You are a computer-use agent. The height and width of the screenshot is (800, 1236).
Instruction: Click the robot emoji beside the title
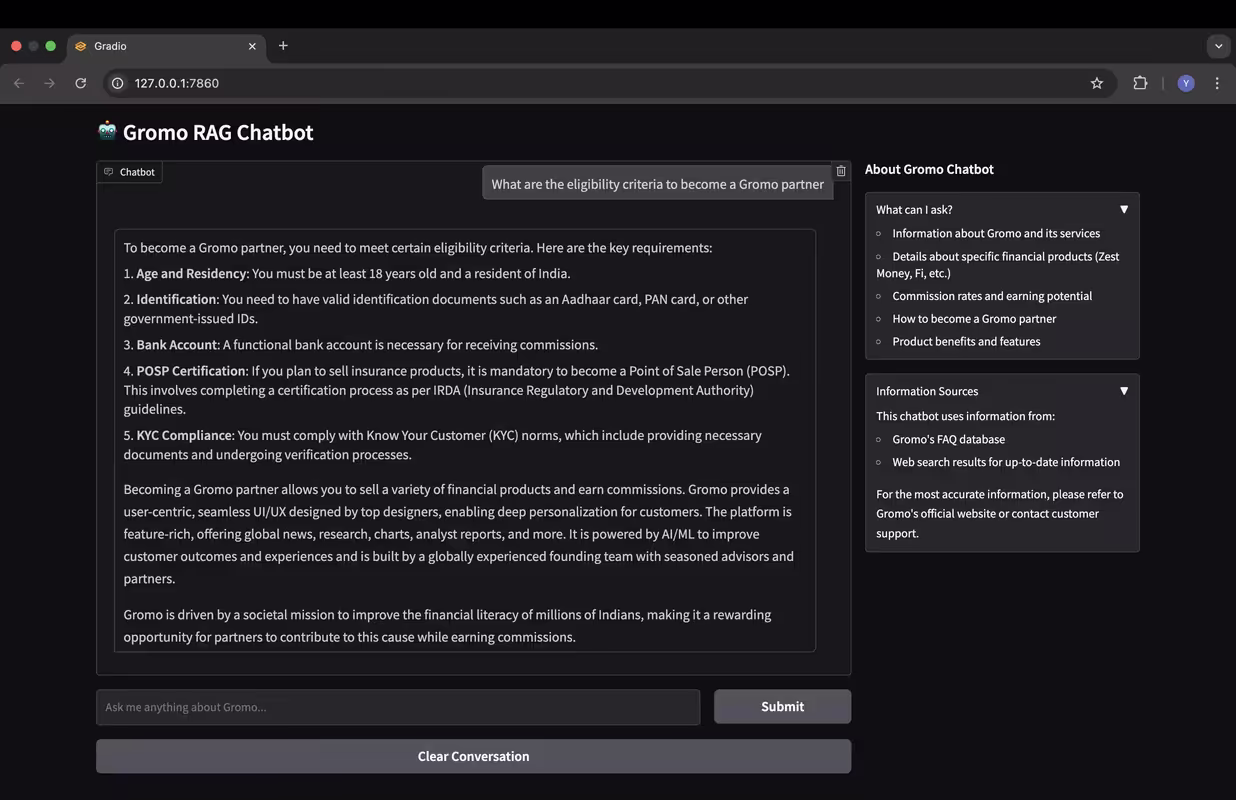(107, 131)
